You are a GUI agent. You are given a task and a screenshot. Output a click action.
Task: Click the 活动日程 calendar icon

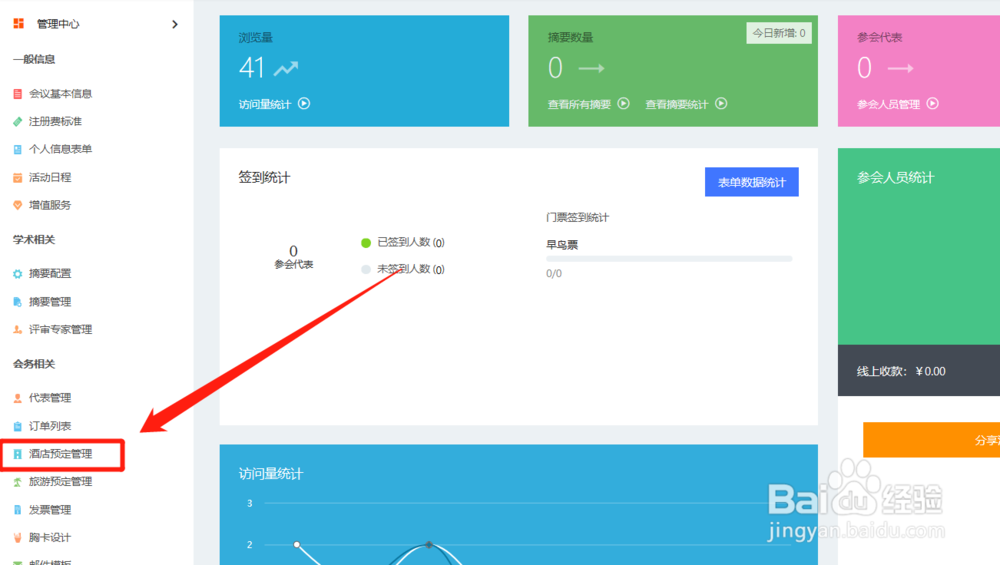[17, 177]
